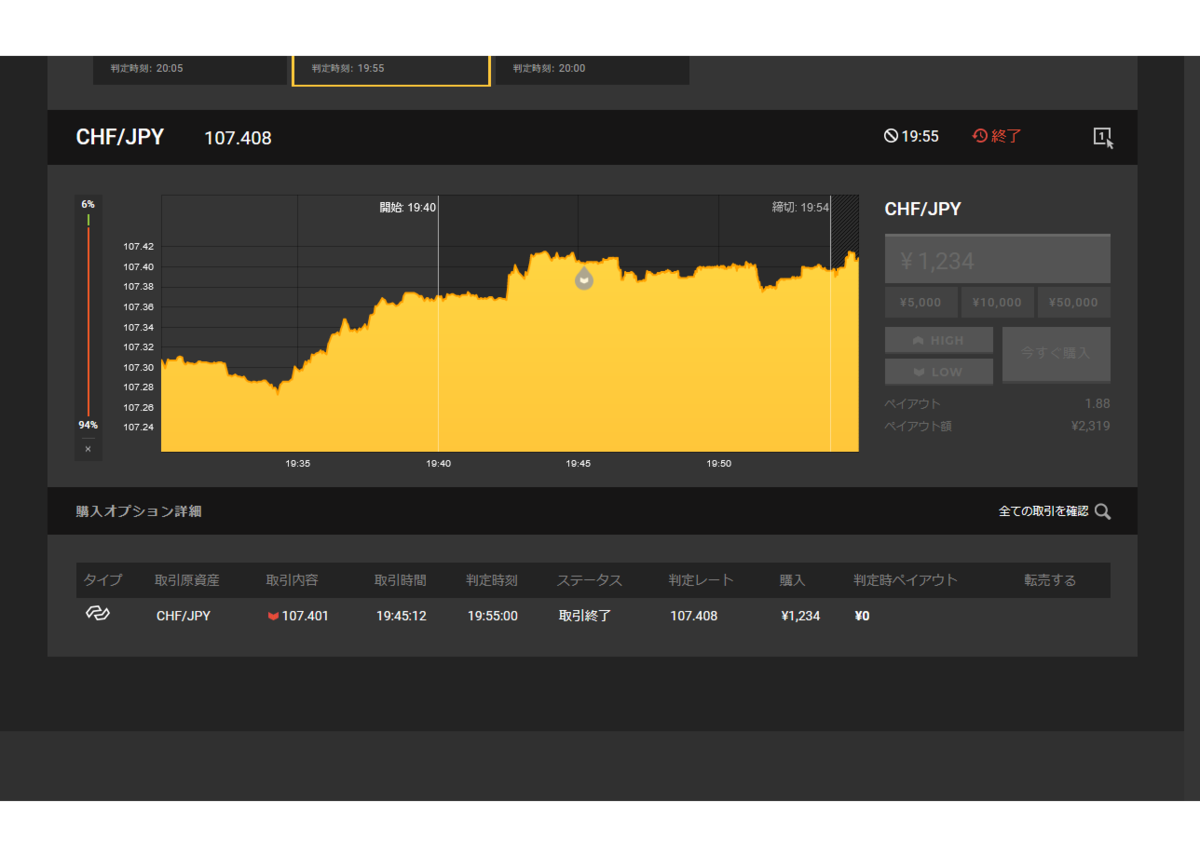
Task: Click the red LOW arrow beside 107.401
Action: point(273,616)
